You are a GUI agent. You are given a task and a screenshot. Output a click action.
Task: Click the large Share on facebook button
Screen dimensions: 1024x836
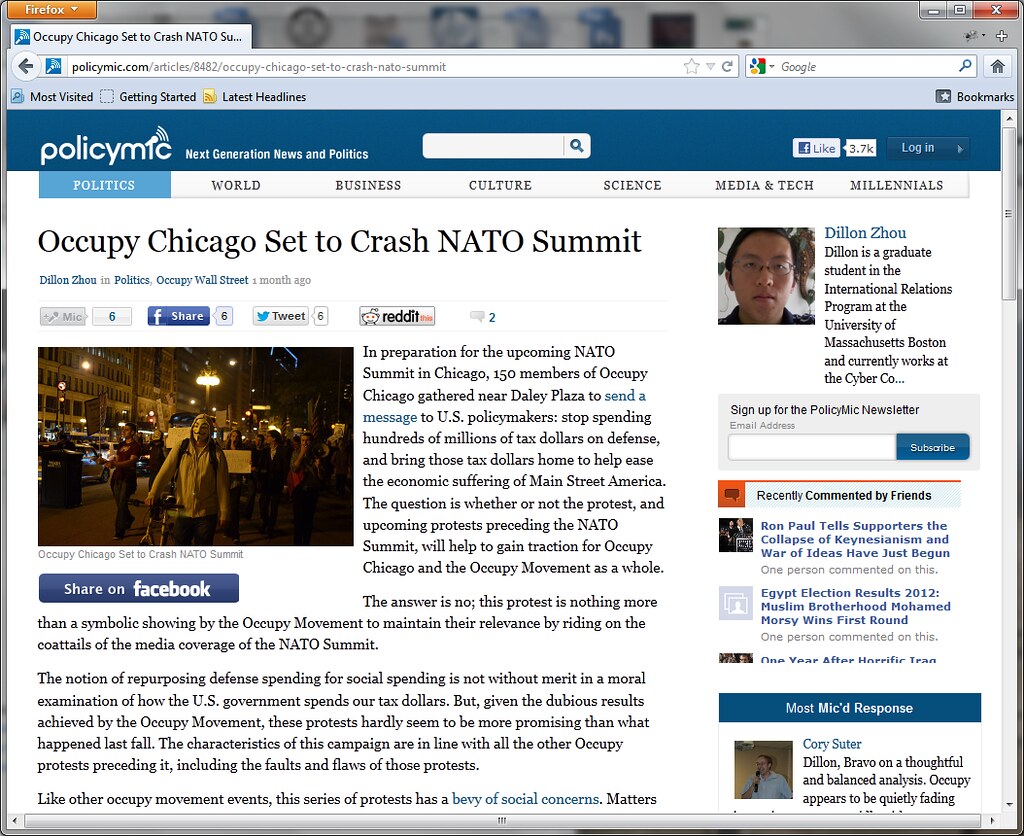(x=138, y=588)
